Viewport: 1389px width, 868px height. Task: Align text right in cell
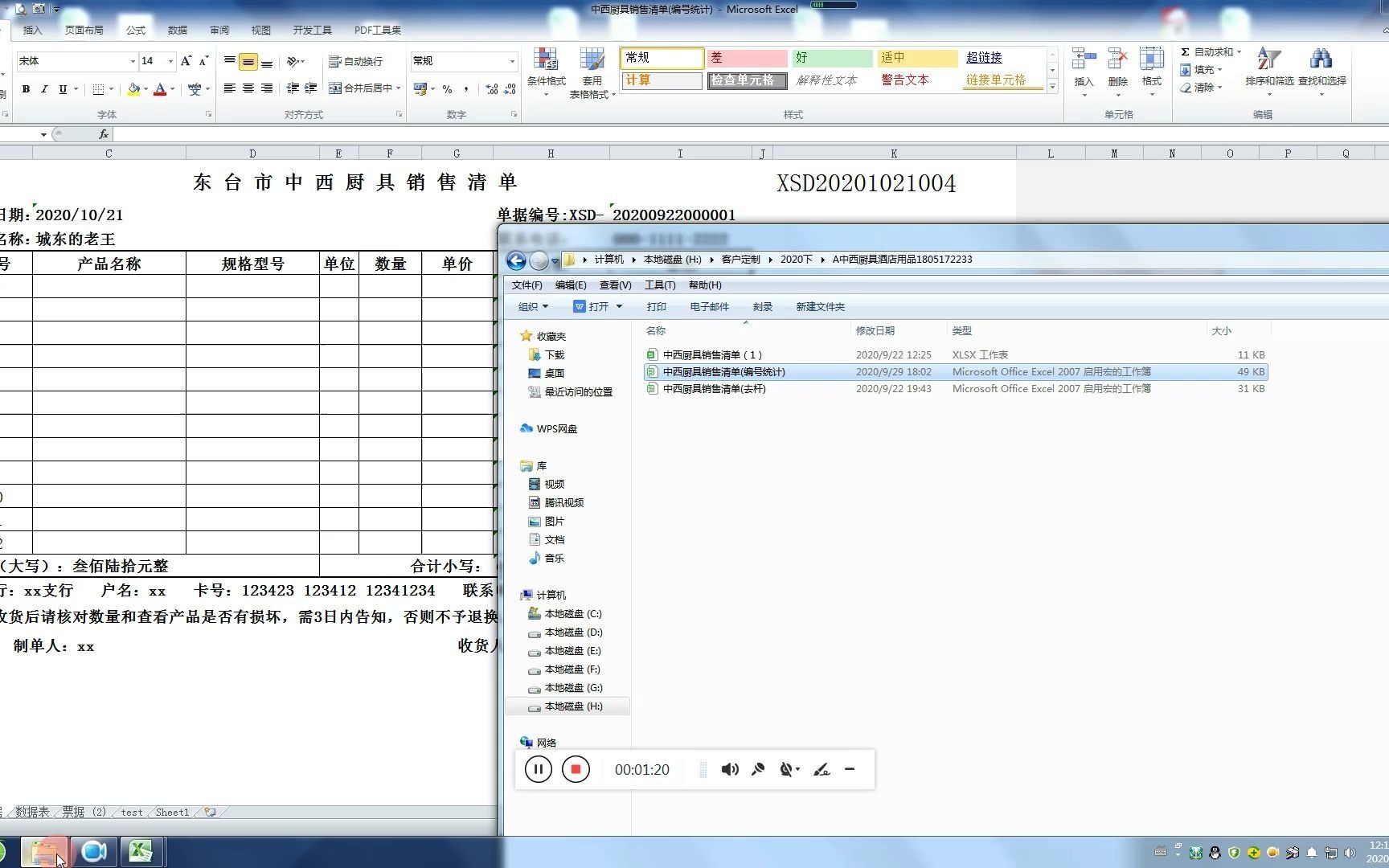tap(267, 88)
